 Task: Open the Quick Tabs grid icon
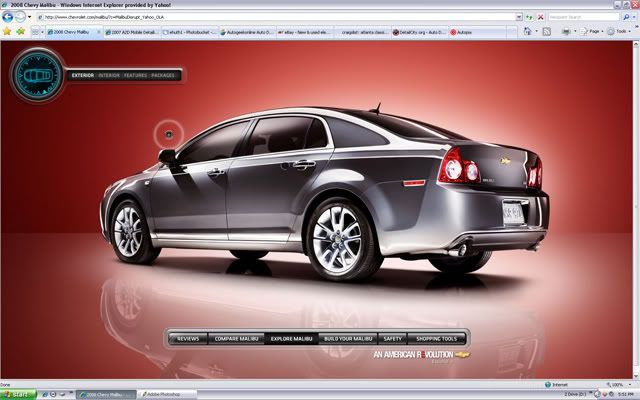pos(36,32)
